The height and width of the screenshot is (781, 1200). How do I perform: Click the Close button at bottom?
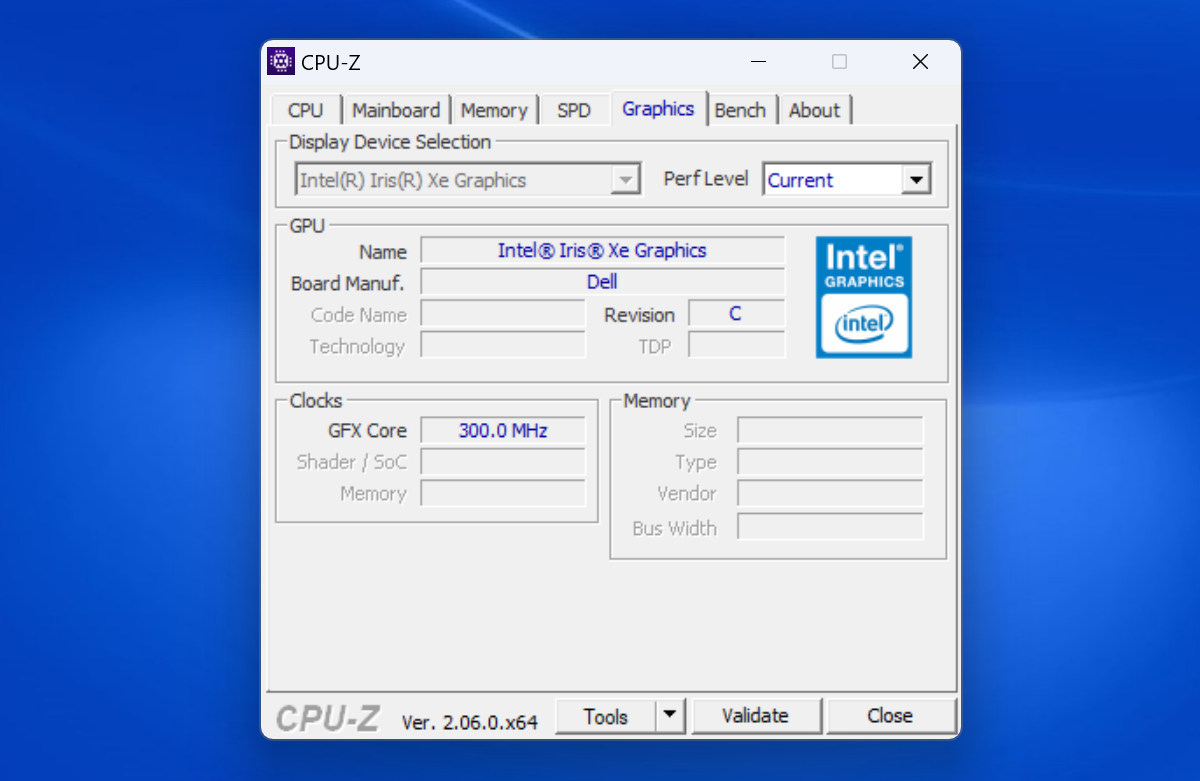pyautogui.click(x=890, y=716)
